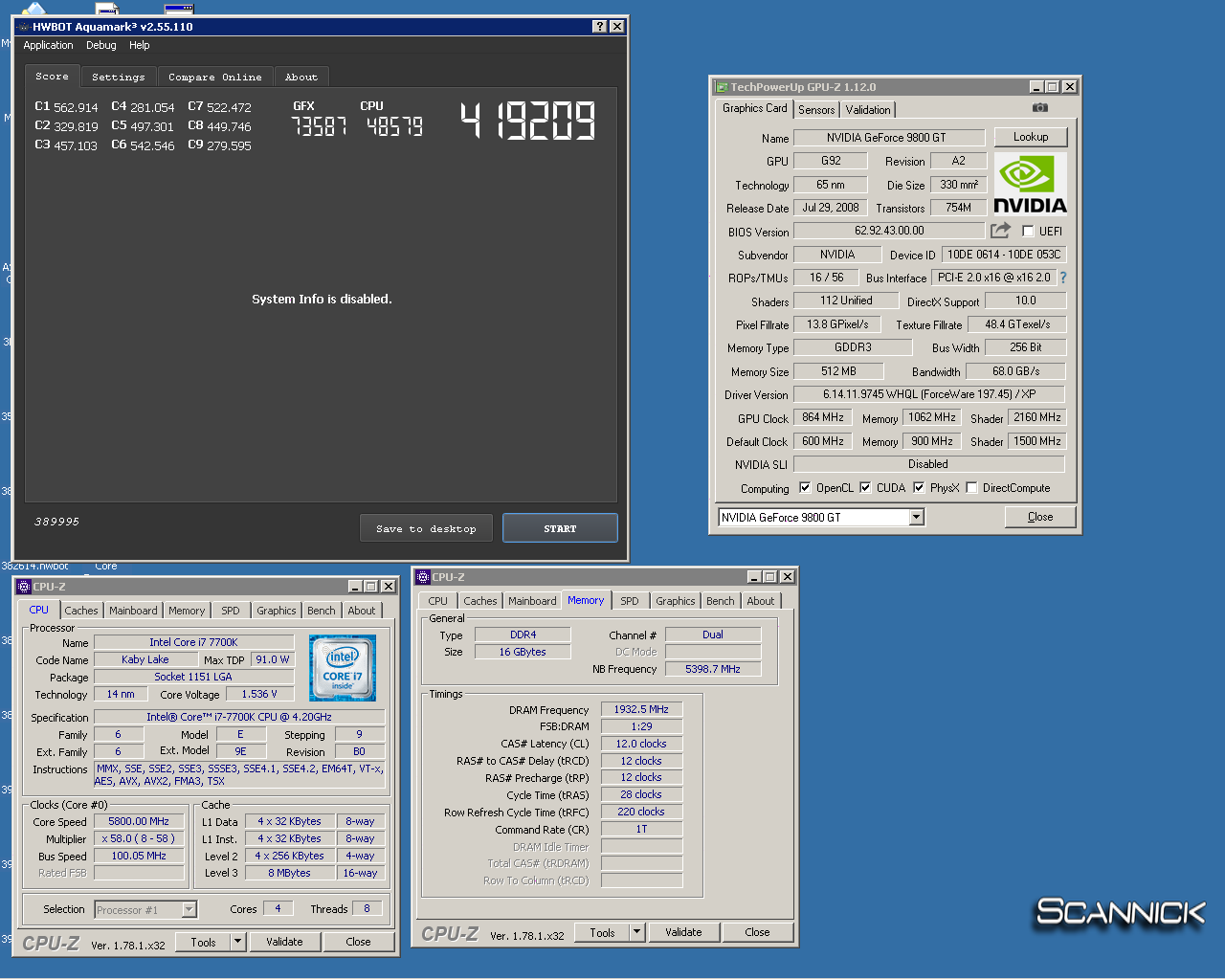
Task: Click the NVIDIA logo in GPU-Z
Action: coord(1030,184)
